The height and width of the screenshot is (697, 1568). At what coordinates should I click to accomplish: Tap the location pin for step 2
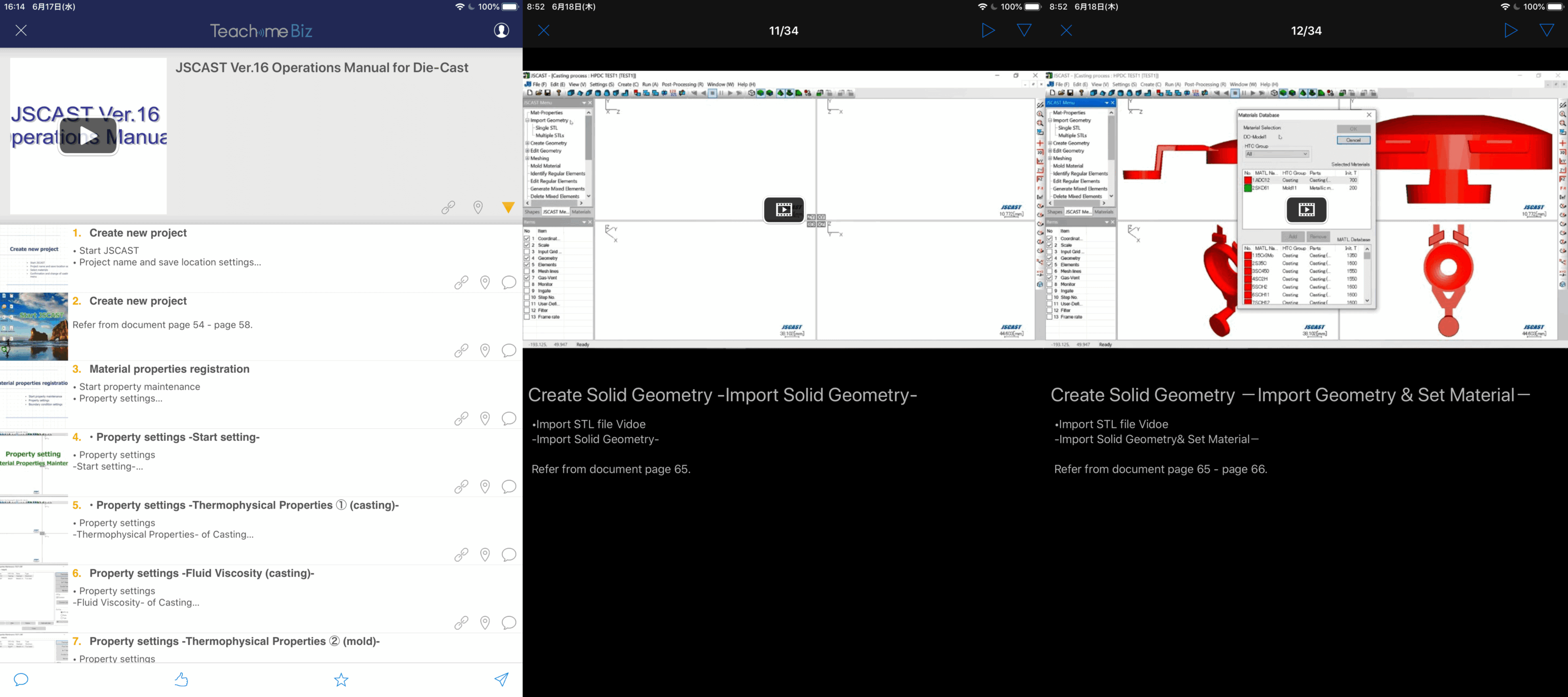[484, 351]
